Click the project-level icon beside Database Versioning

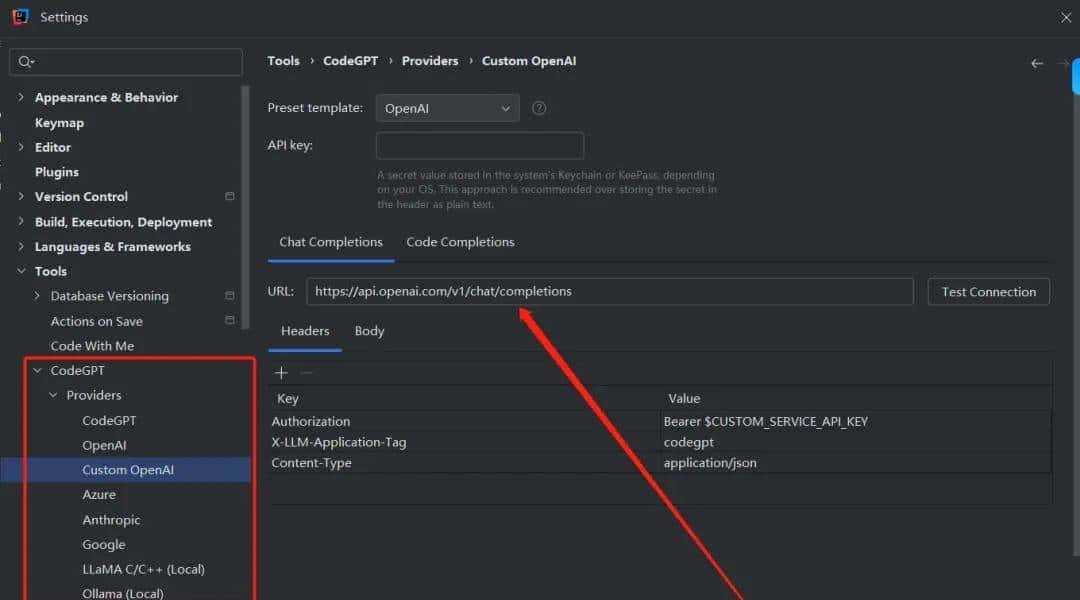point(229,296)
